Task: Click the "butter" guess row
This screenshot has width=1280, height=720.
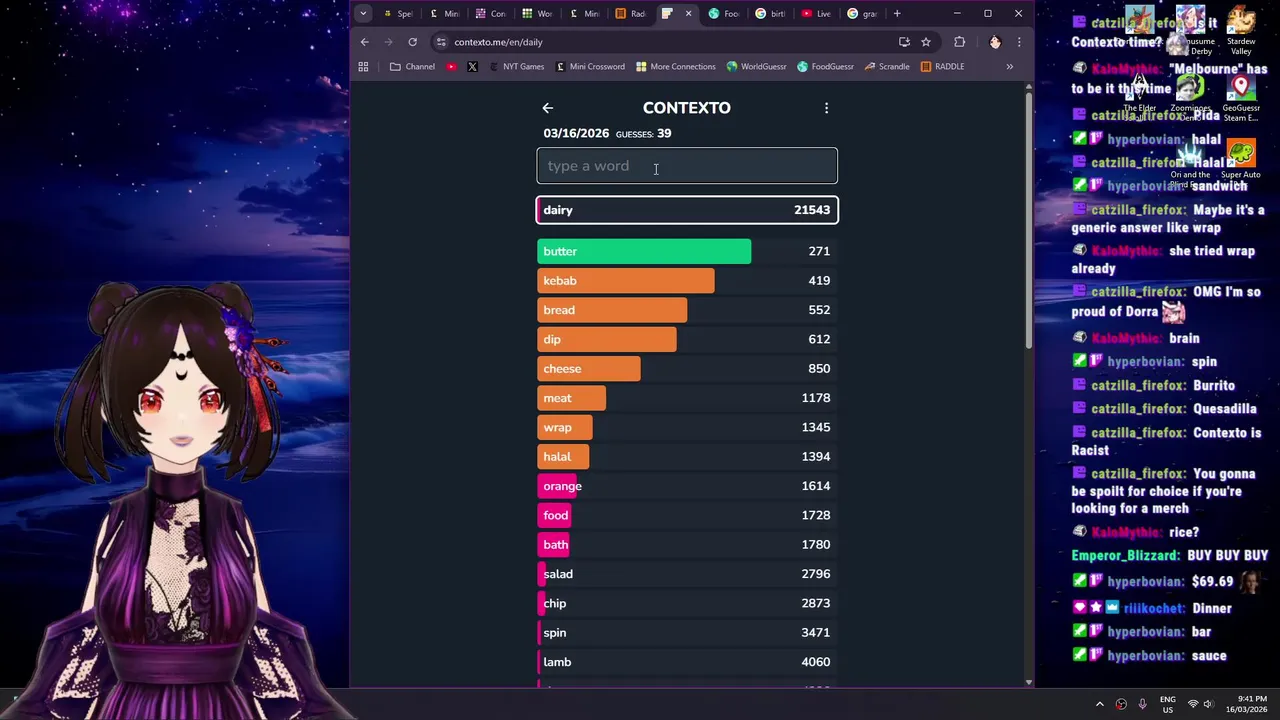Action: coord(687,251)
